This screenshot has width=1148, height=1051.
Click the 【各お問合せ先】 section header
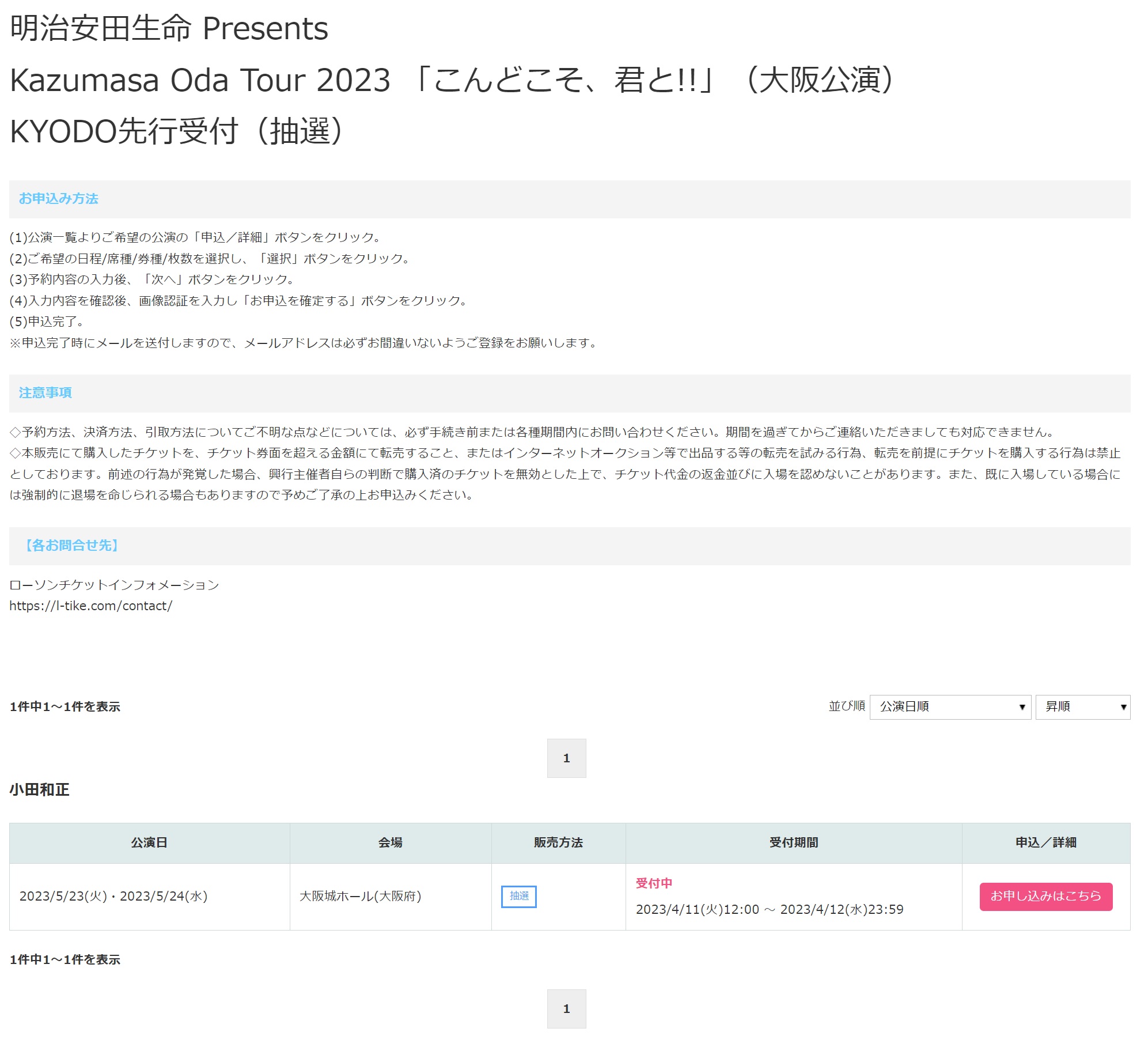[x=71, y=545]
